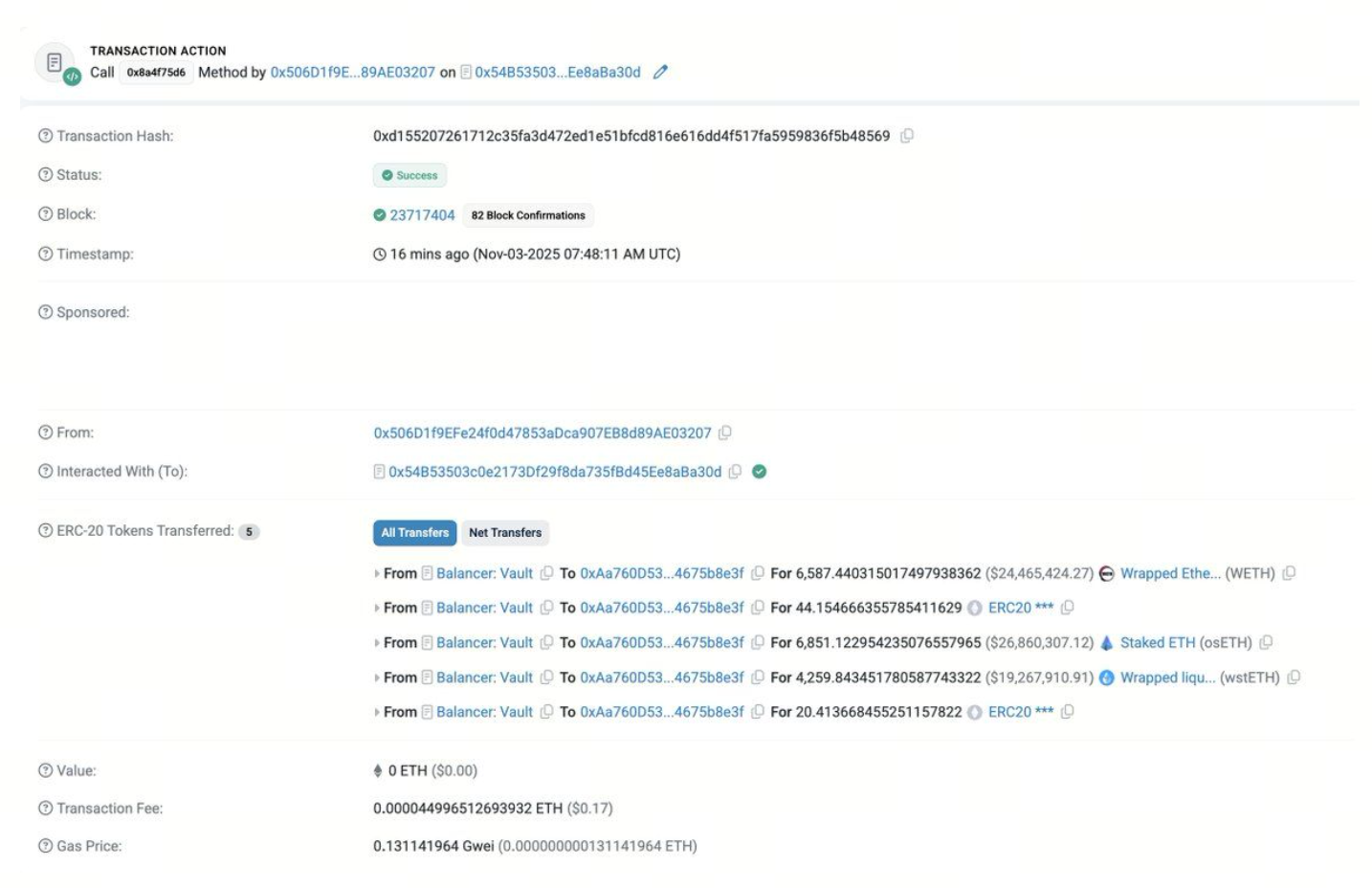
Task: Open caller address 0x506D1f9E...89AE03207 in Transaction Action
Action: click(352, 72)
